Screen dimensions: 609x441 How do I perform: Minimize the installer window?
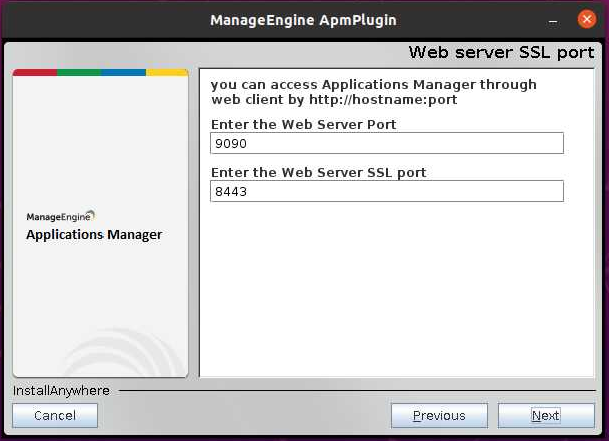click(x=553, y=21)
